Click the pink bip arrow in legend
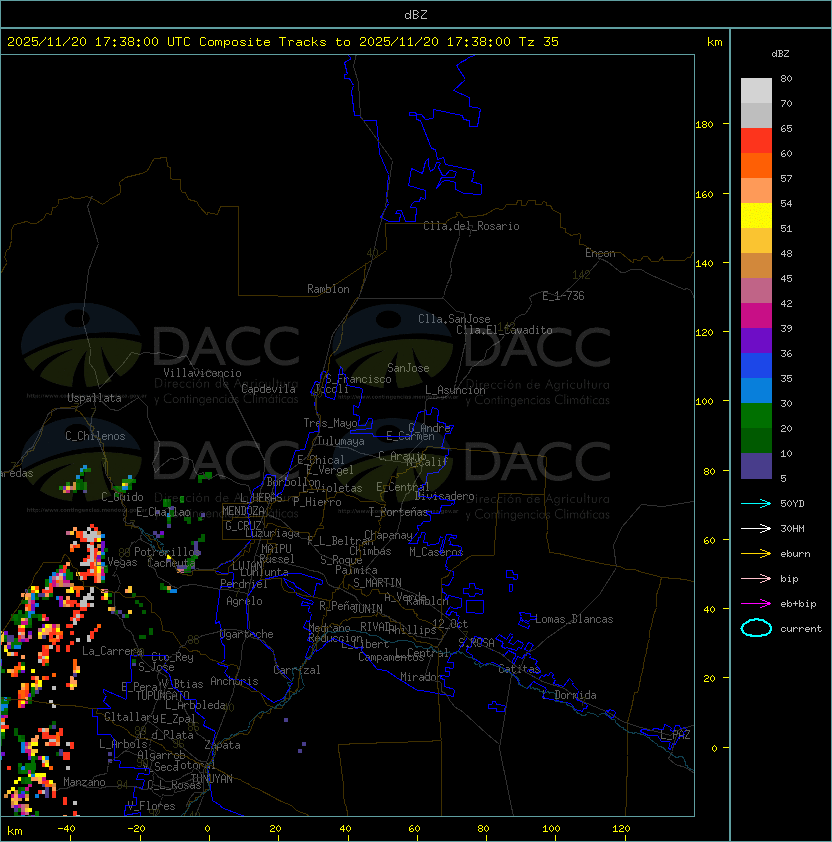The width and height of the screenshot is (832, 842). pos(756,578)
